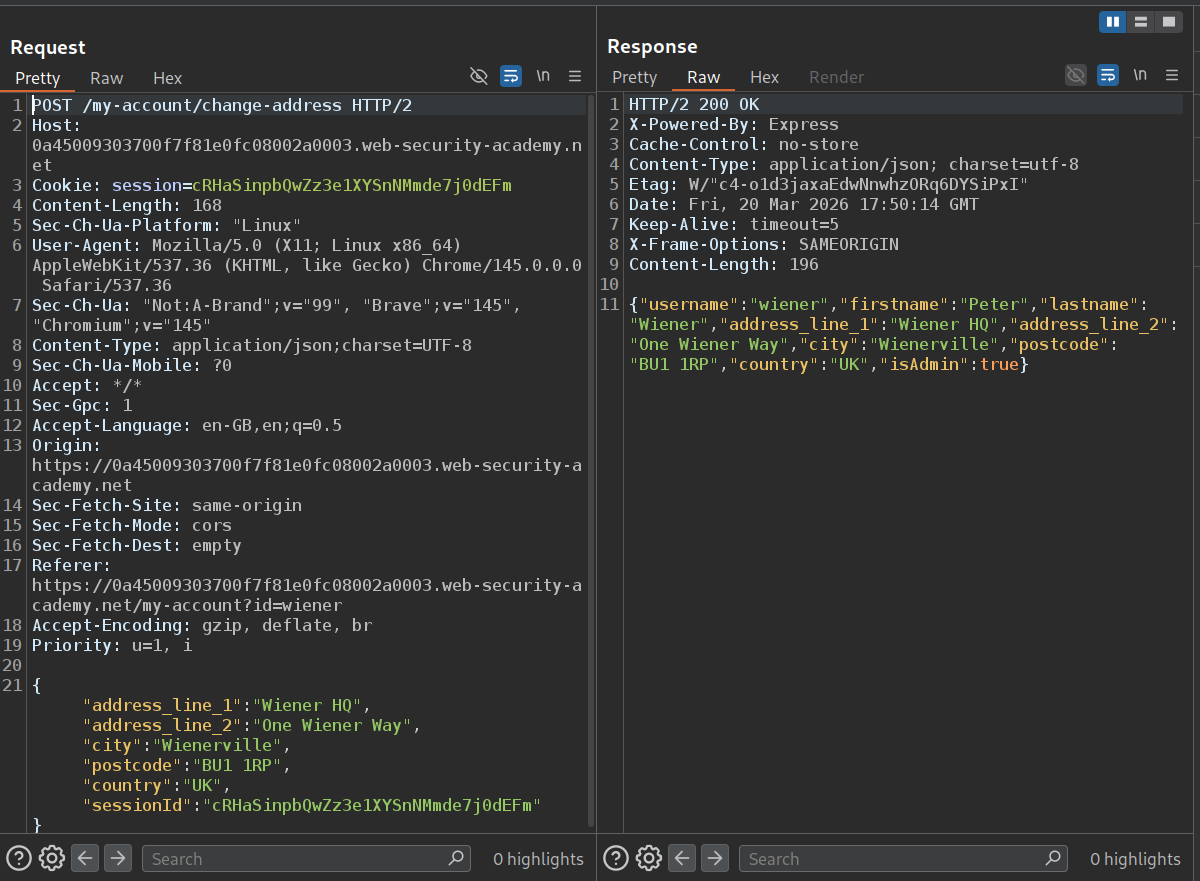Click Response search back arrow
This screenshot has height=881, width=1200.
pyautogui.click(x=682, y=858)
